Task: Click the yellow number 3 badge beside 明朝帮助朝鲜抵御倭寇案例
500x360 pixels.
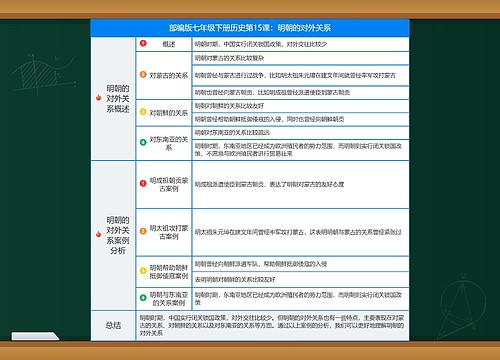Action: [x=143, y=270]
